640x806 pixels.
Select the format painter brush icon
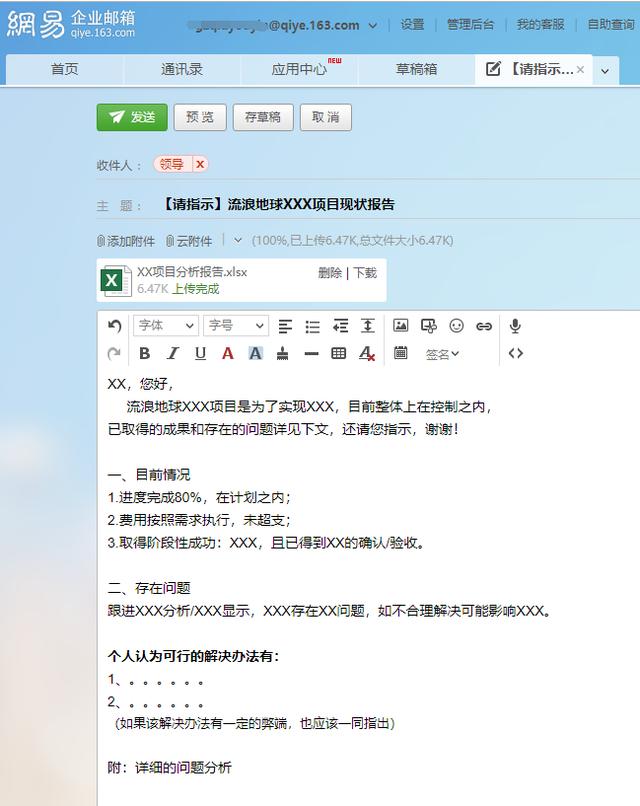point(282,354)
